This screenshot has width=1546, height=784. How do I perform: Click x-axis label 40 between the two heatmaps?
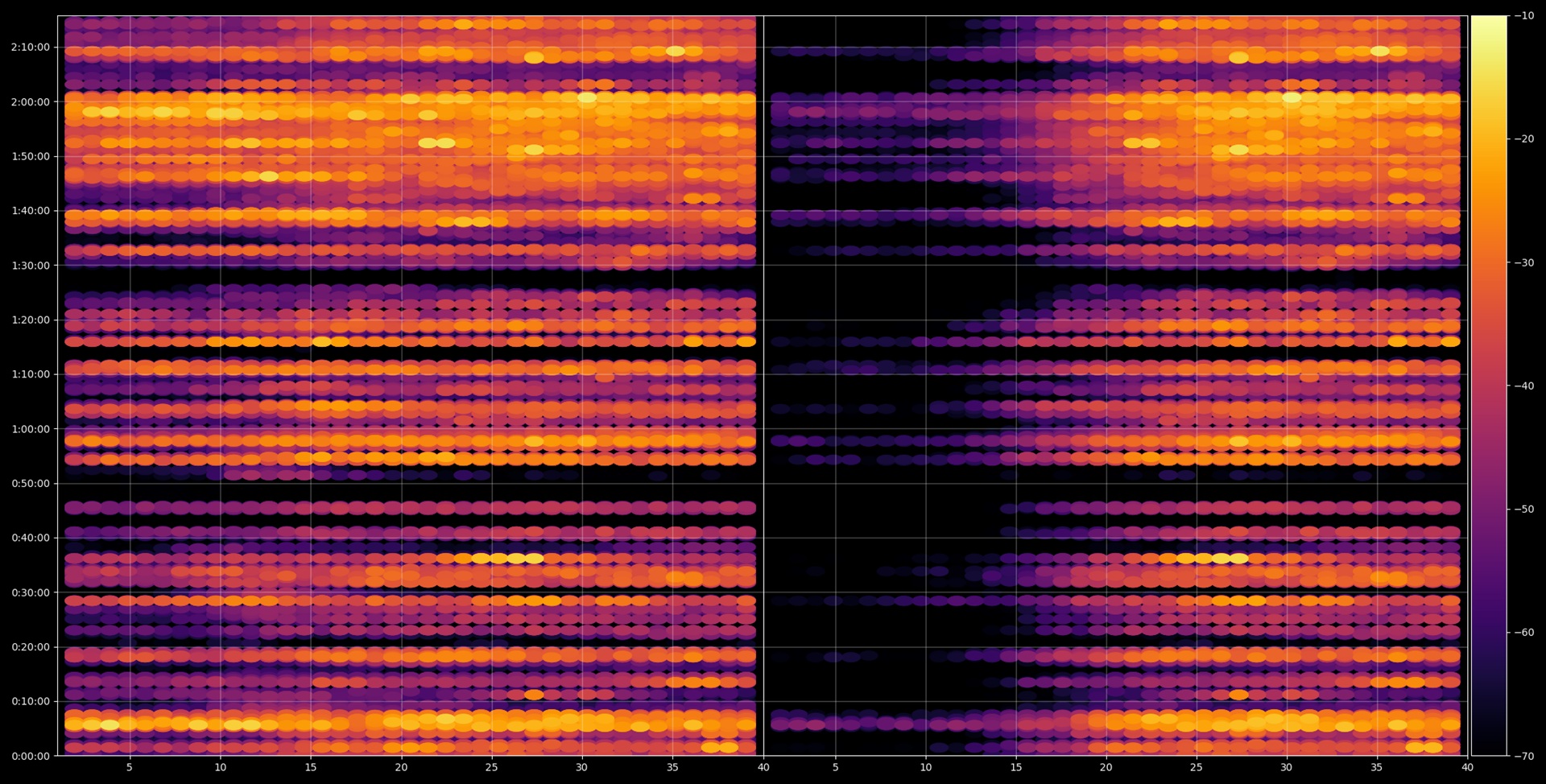[x=763, y=767]
